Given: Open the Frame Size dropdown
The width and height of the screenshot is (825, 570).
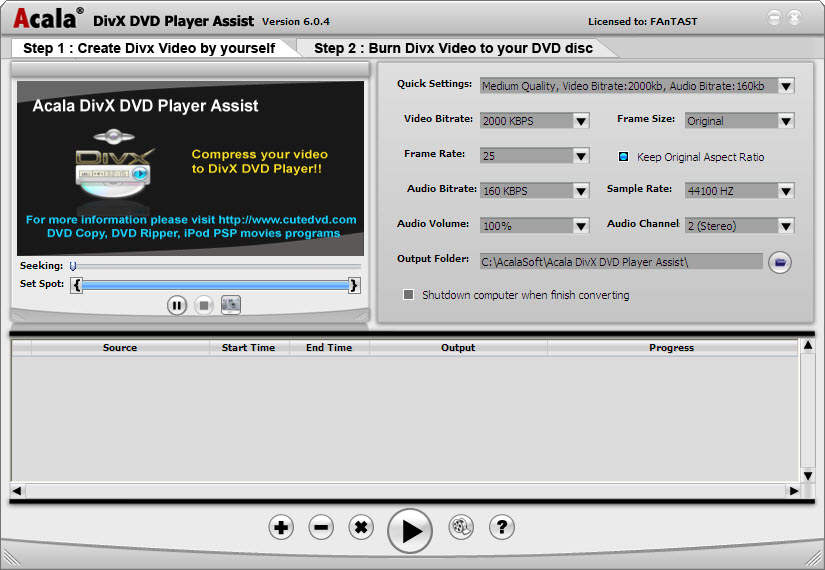Looking at the screenshot, I should (786, 121).
